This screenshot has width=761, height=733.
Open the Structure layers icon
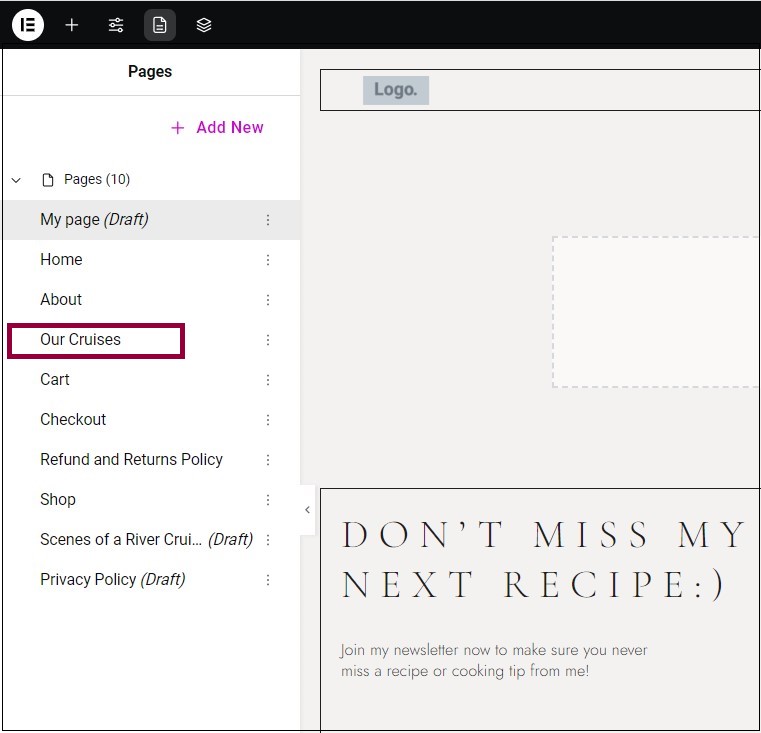point(204,25)
